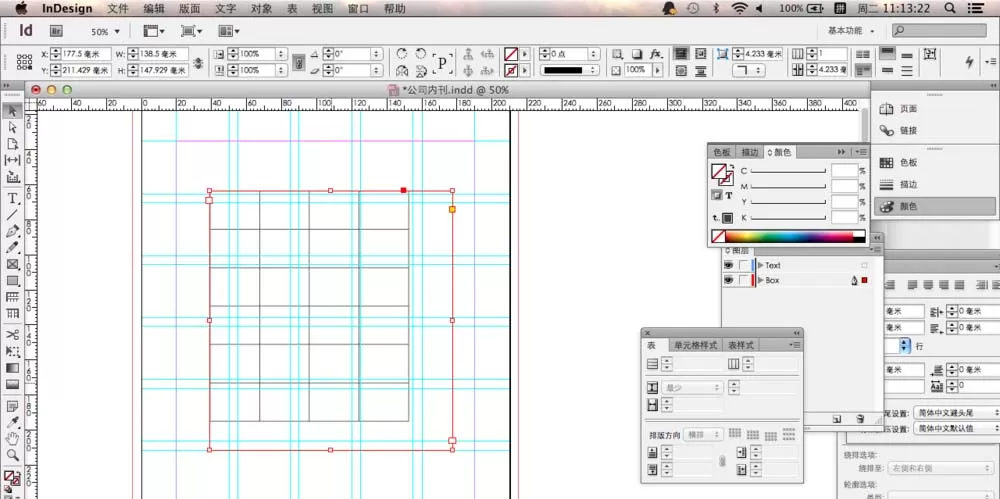1000x499 pixels.
Task: Toggle lock box of Text layer
Action: pos(744,265)
